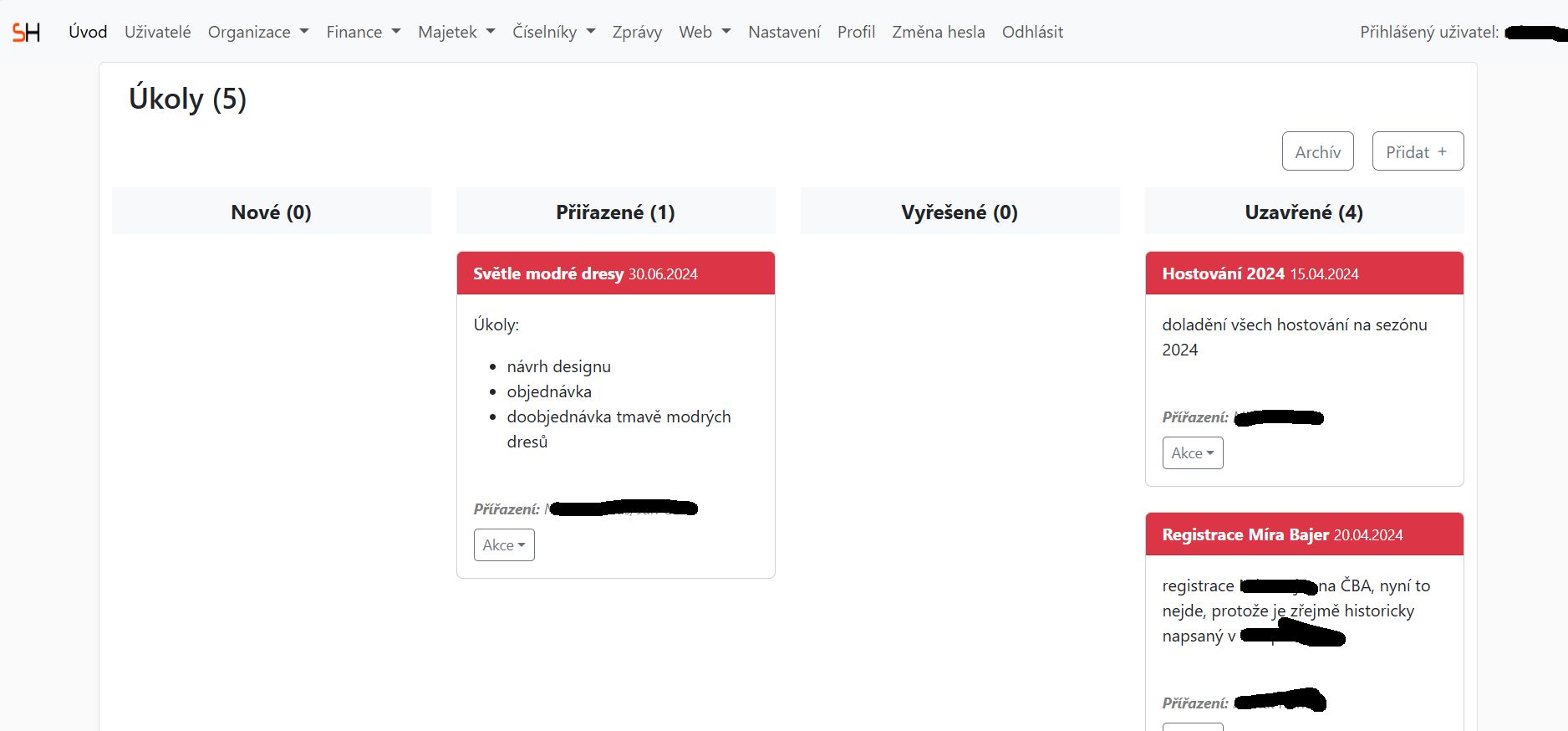Screen dimensions: 1568x731
Task: Open Akce dropdown on Světle modré dresy
Action: [503, 545]
